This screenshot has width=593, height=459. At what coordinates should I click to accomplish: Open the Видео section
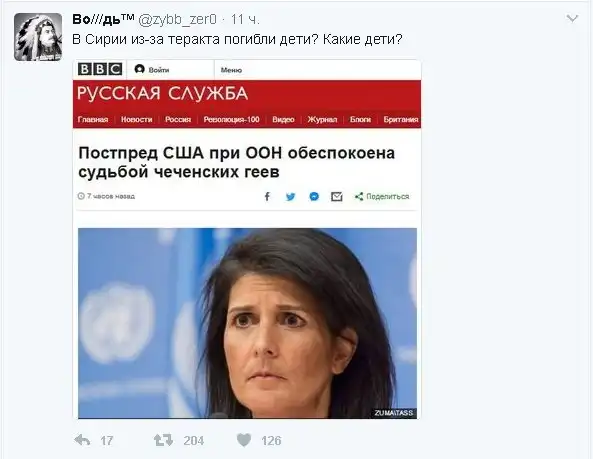pos(283,119)
